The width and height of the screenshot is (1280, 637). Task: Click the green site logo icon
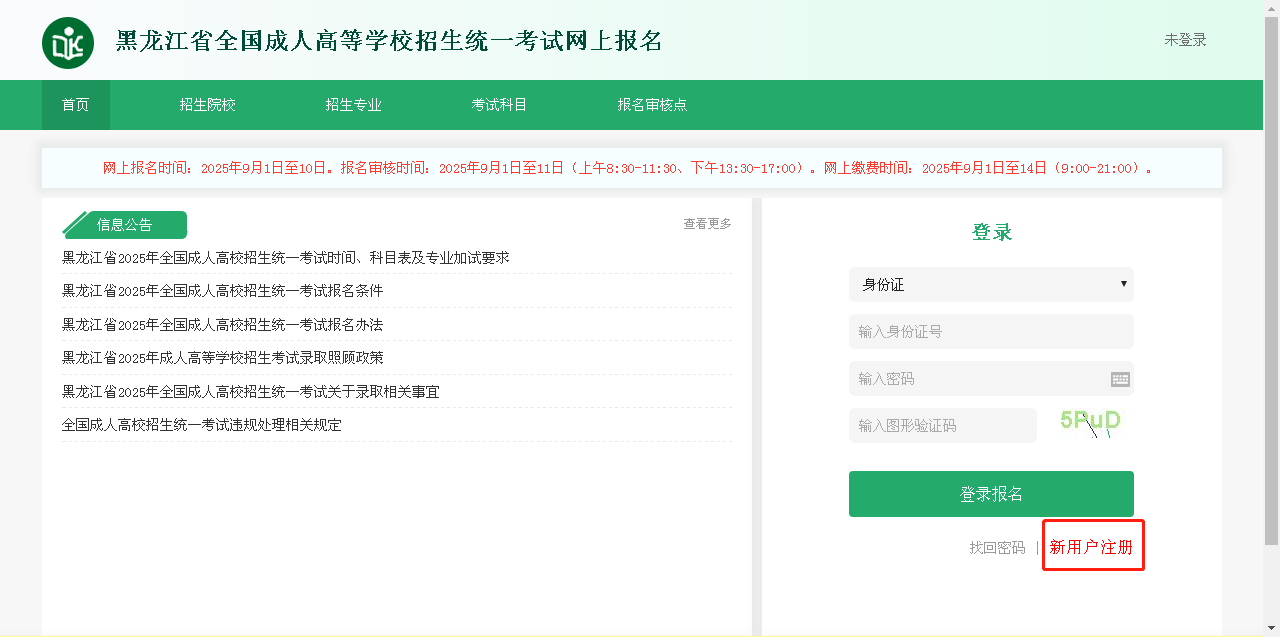point(68,43)
